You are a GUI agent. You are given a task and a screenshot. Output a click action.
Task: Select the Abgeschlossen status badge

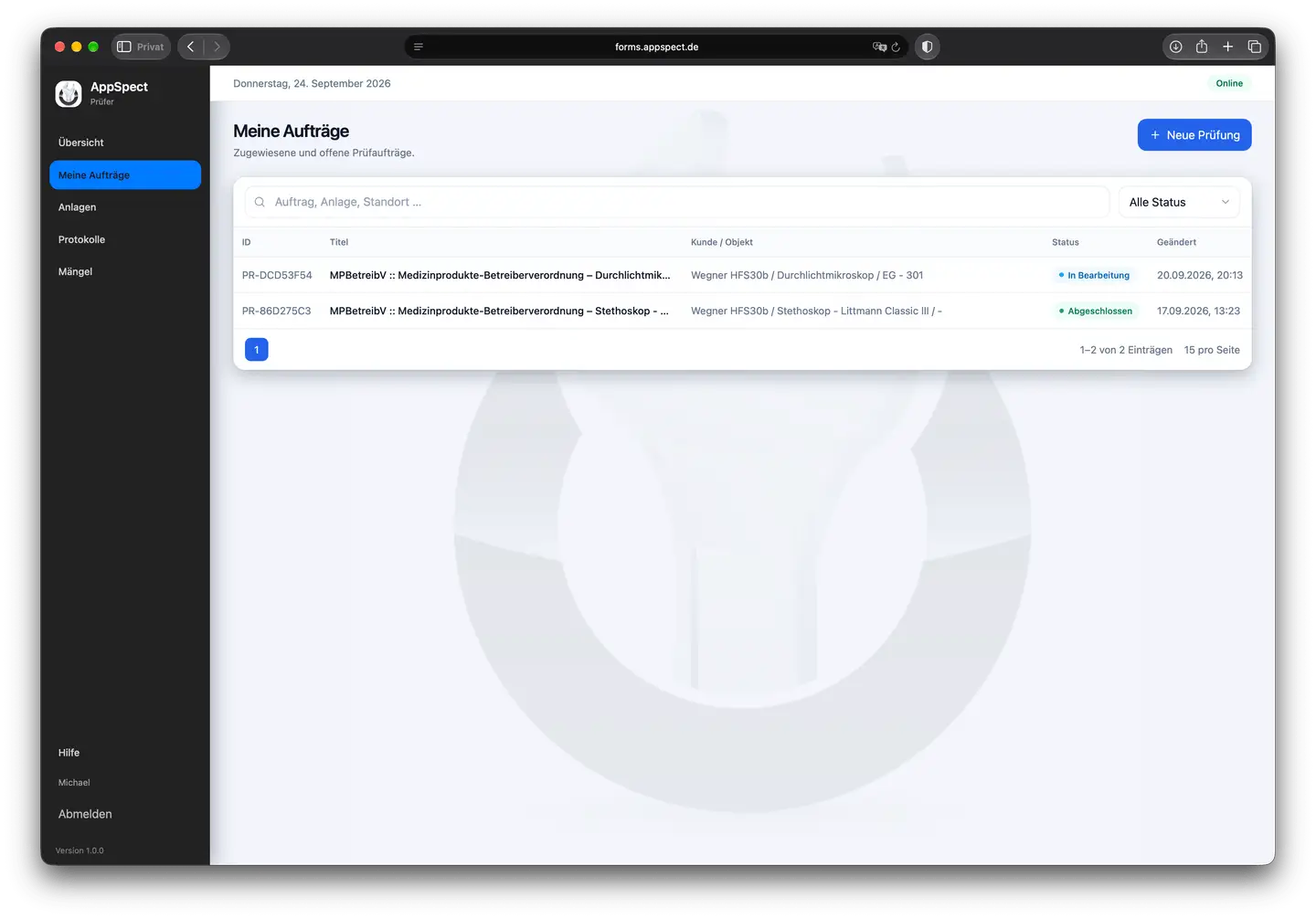tap(1096, 311)
